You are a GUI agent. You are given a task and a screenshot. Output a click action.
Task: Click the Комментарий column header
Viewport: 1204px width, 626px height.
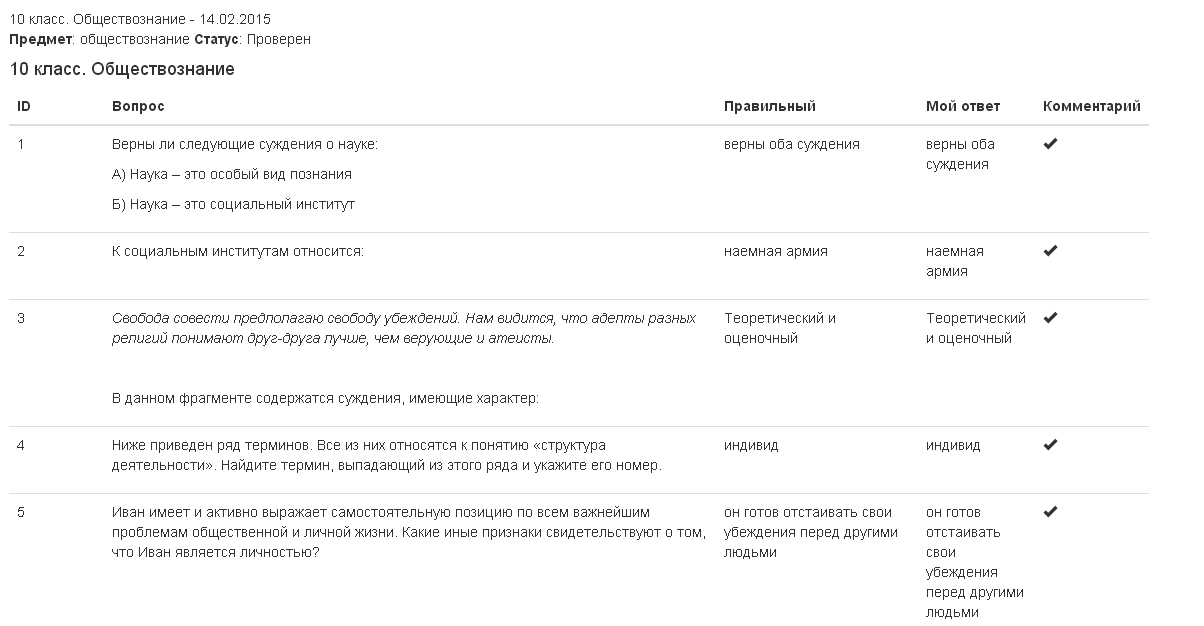coord(1091,106)
